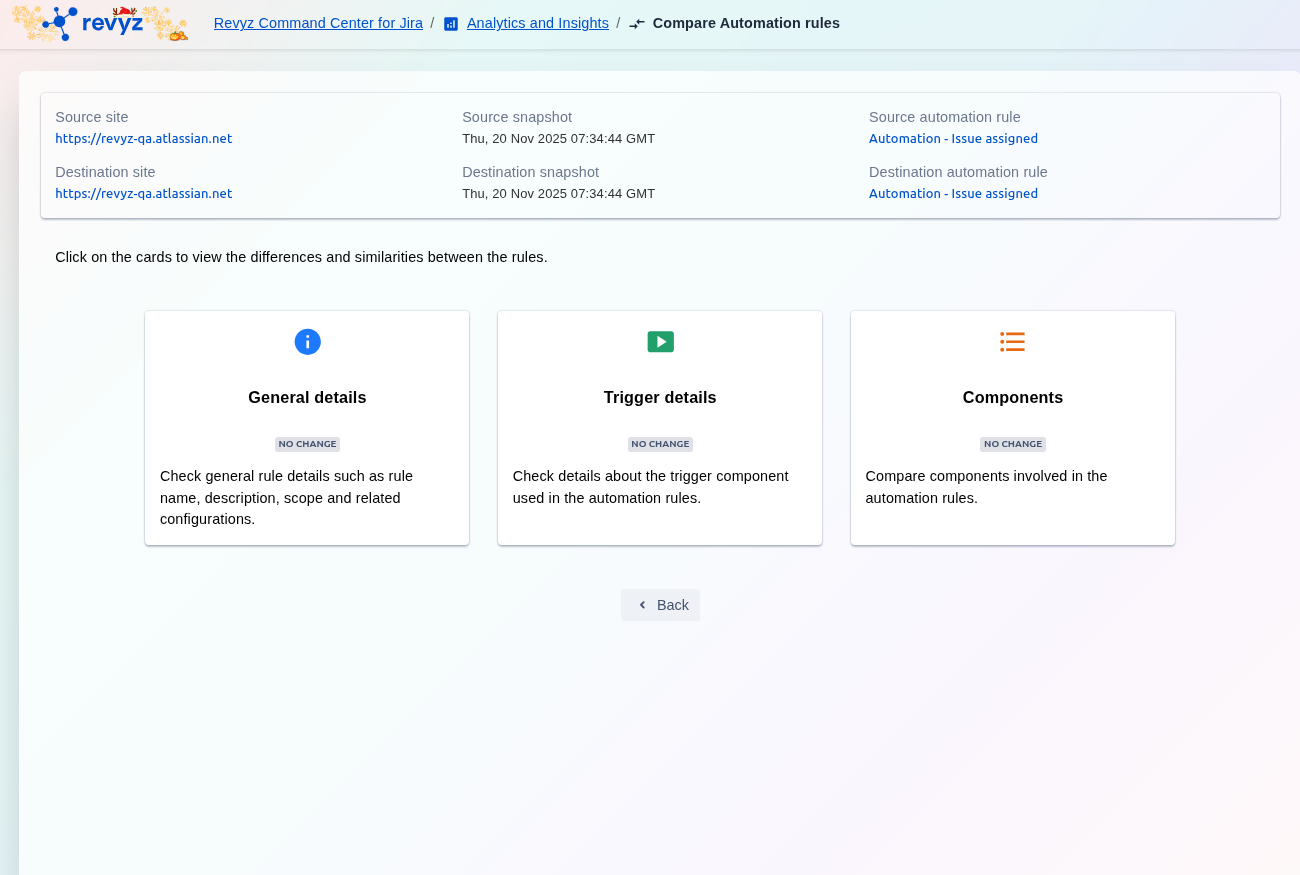1300x875 pixels.
Task: Select the Compare Automation rules breadcrumb text
Action: pos(746,23)
